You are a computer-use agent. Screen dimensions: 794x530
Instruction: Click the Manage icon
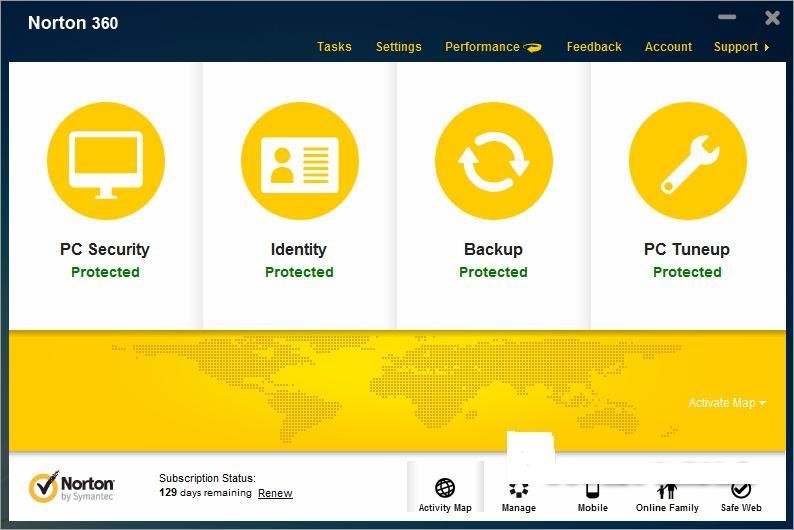[519, 490]
